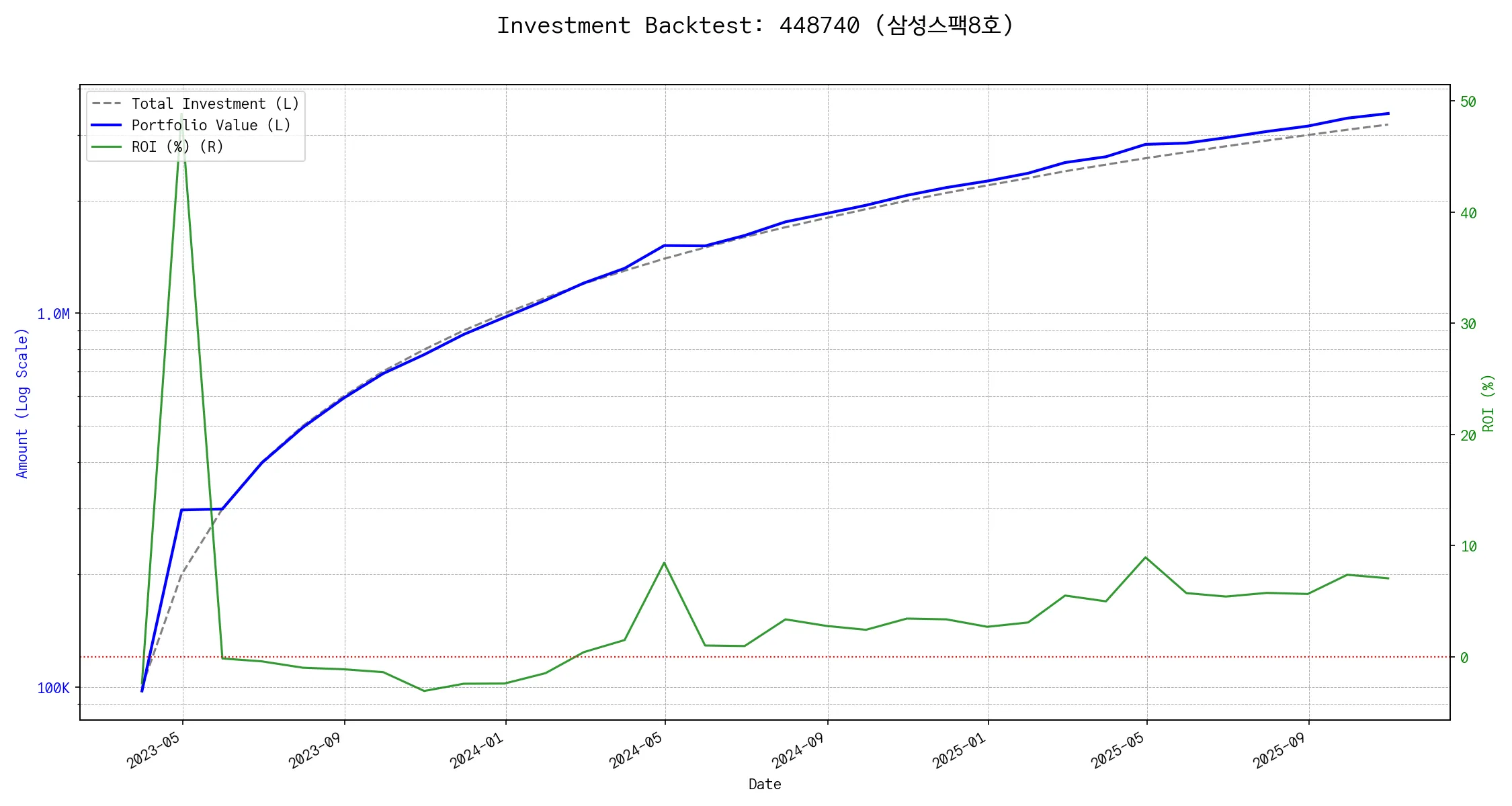Click the ROI (%) right axis title
Image resolution: width=1512 pixels, height=806 pixels.
pyautogui.click(x=1488, y=403)
